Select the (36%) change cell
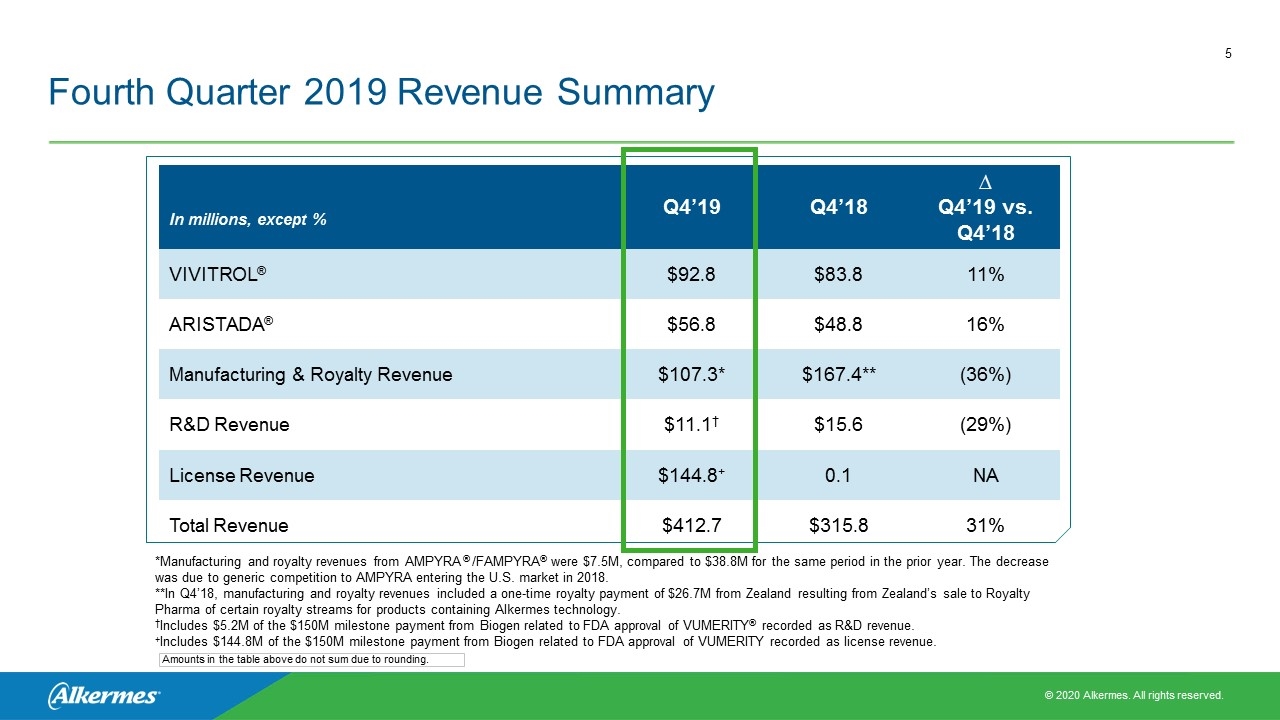 pos(985,375)
